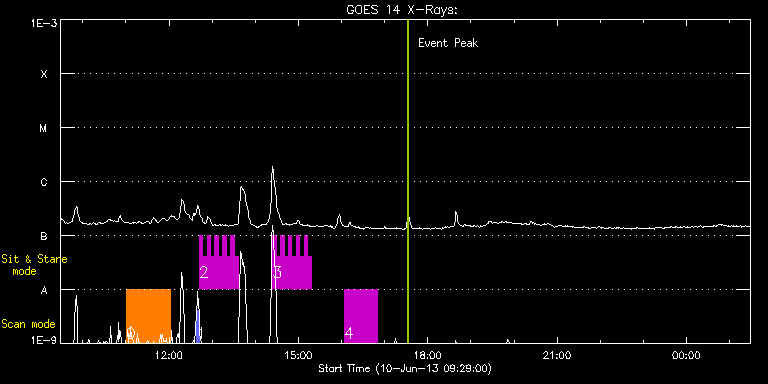Select magenta observation block labeled 3
The image size is (768, 384).
[291, 262]
